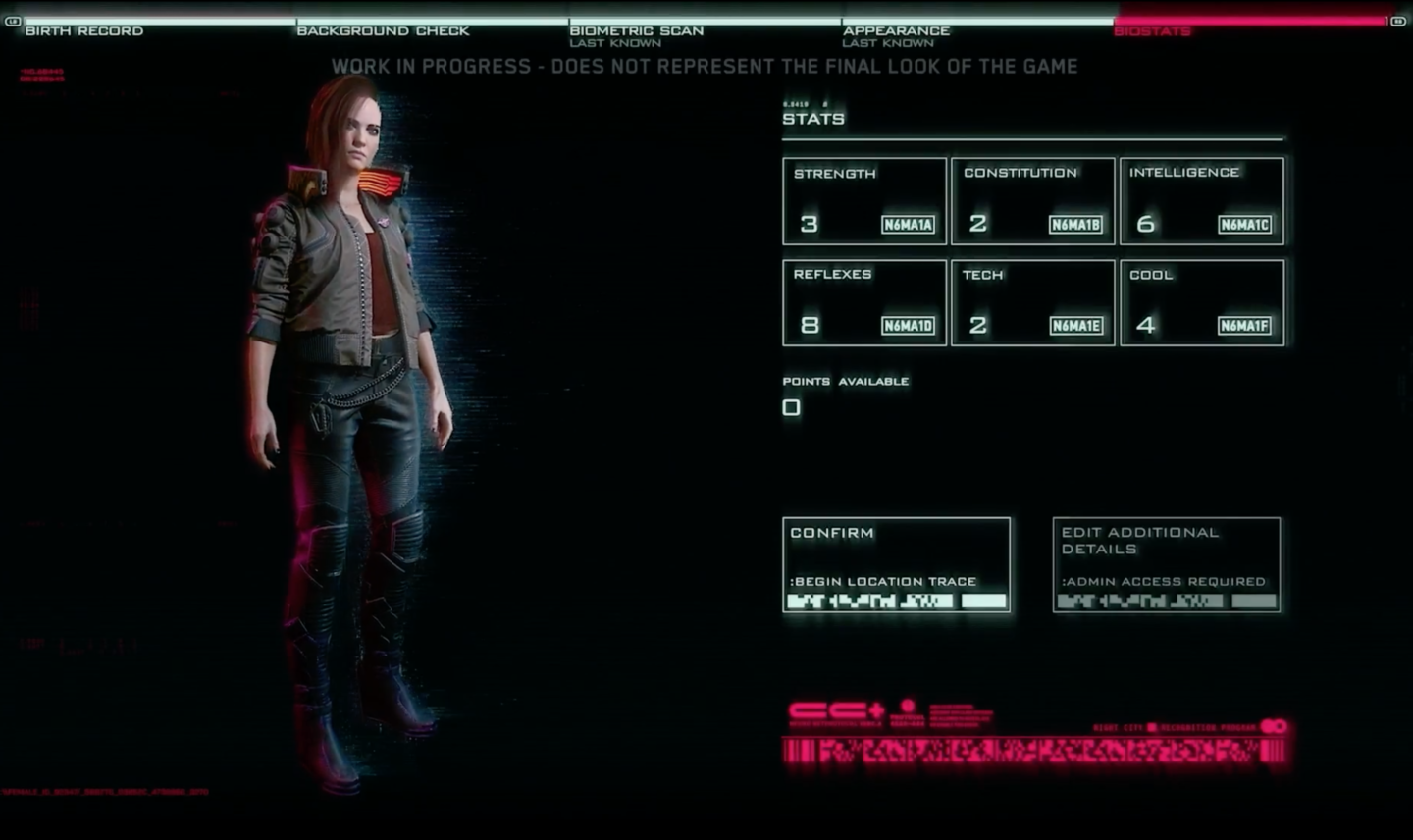Click the N6MA1F code tag
1413x840 pixels.
click(1245, 326)
